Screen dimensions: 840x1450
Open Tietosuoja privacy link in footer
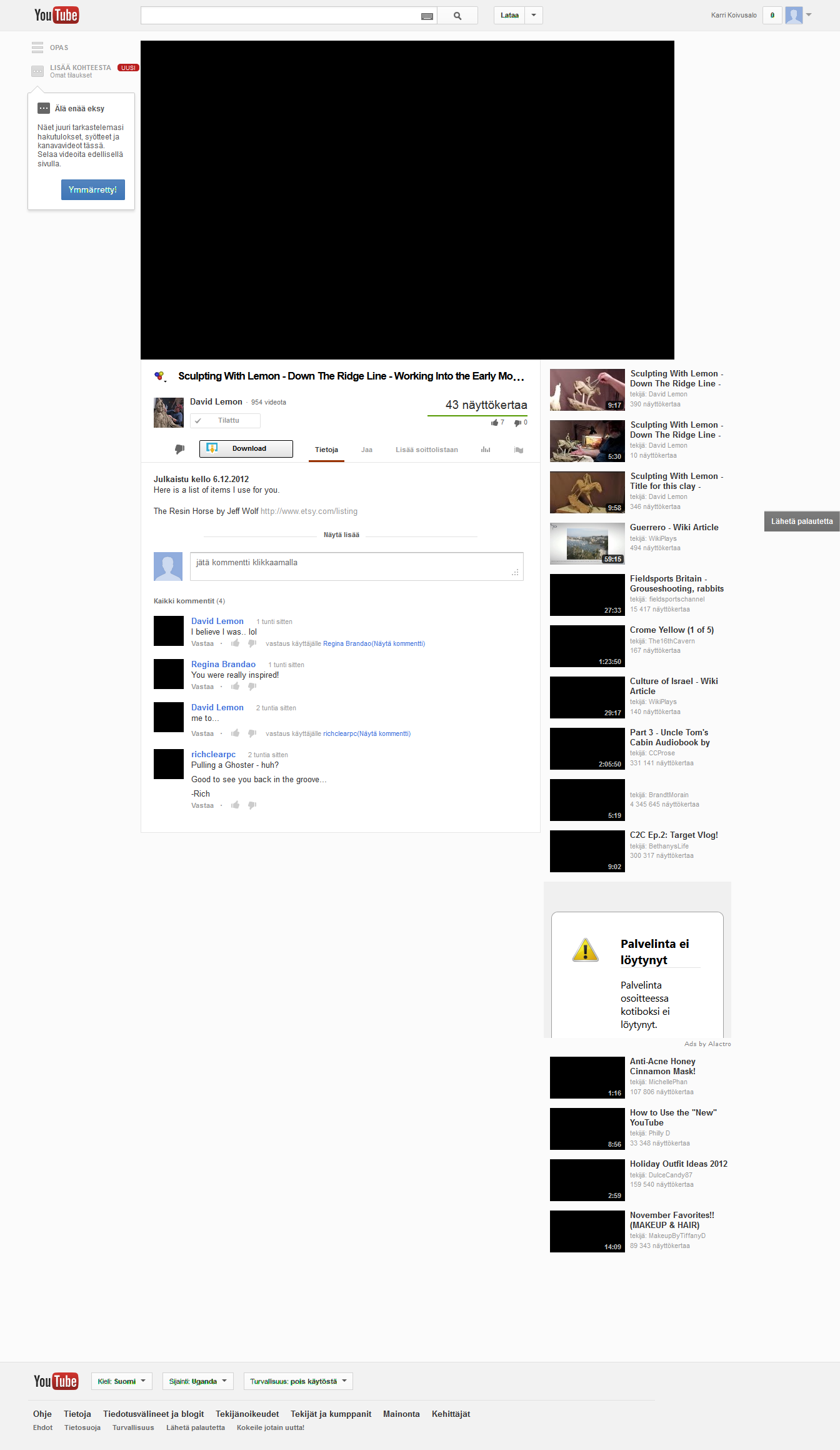pyautogui.click(x=82, y=1428)
